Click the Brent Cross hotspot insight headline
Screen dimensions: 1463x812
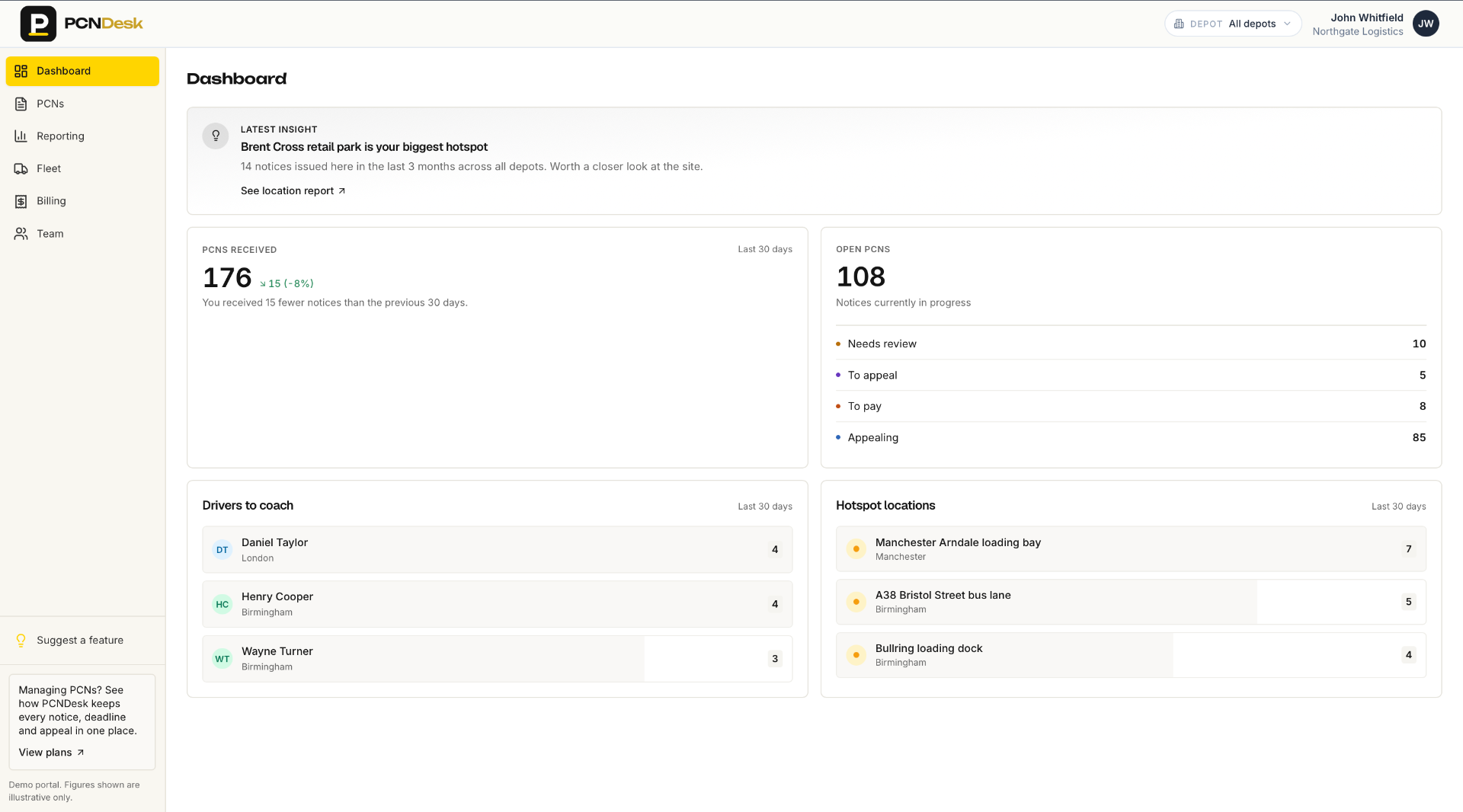[364, 147]
